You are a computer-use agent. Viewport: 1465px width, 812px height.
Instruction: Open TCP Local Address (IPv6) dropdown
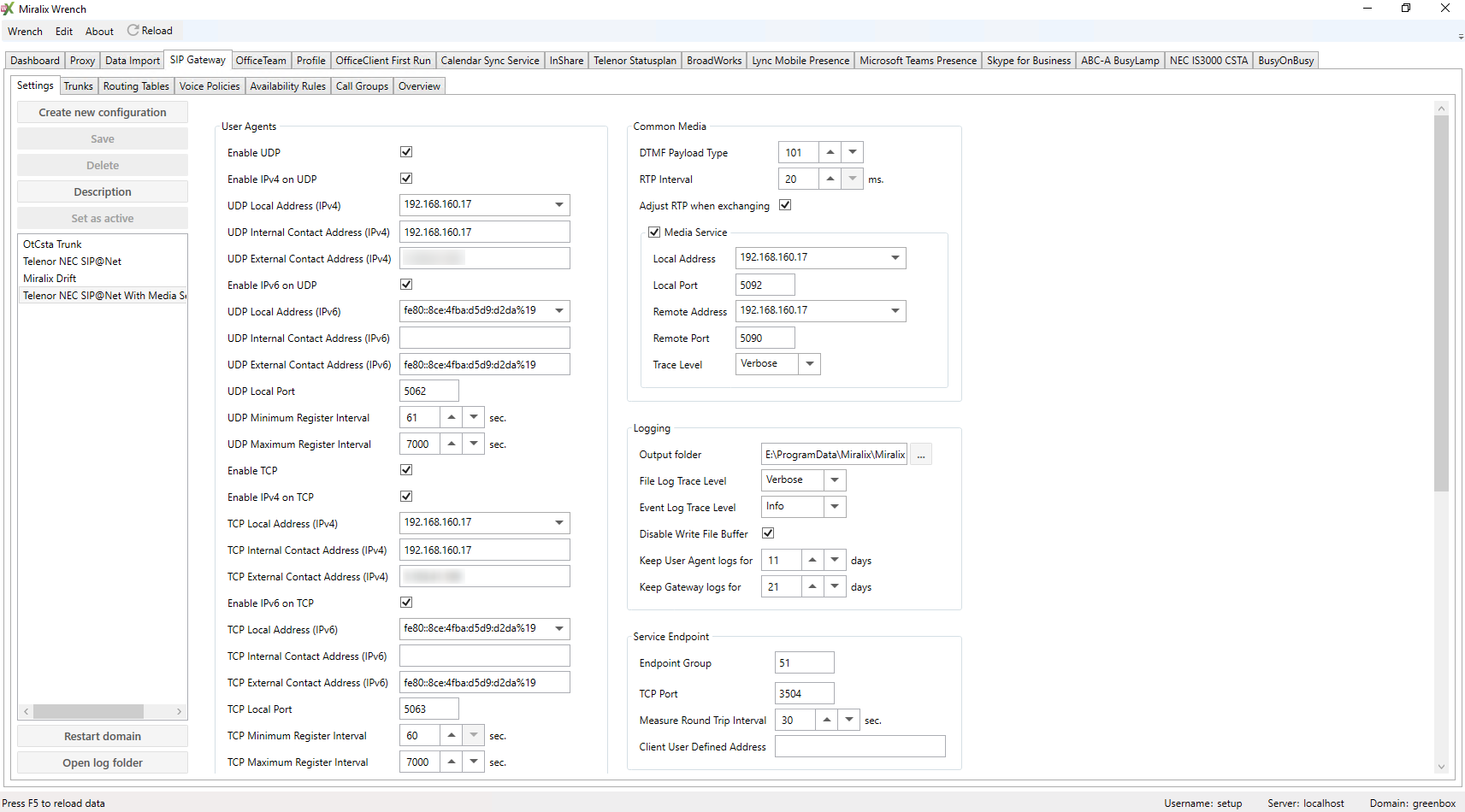tap(559, 629)
